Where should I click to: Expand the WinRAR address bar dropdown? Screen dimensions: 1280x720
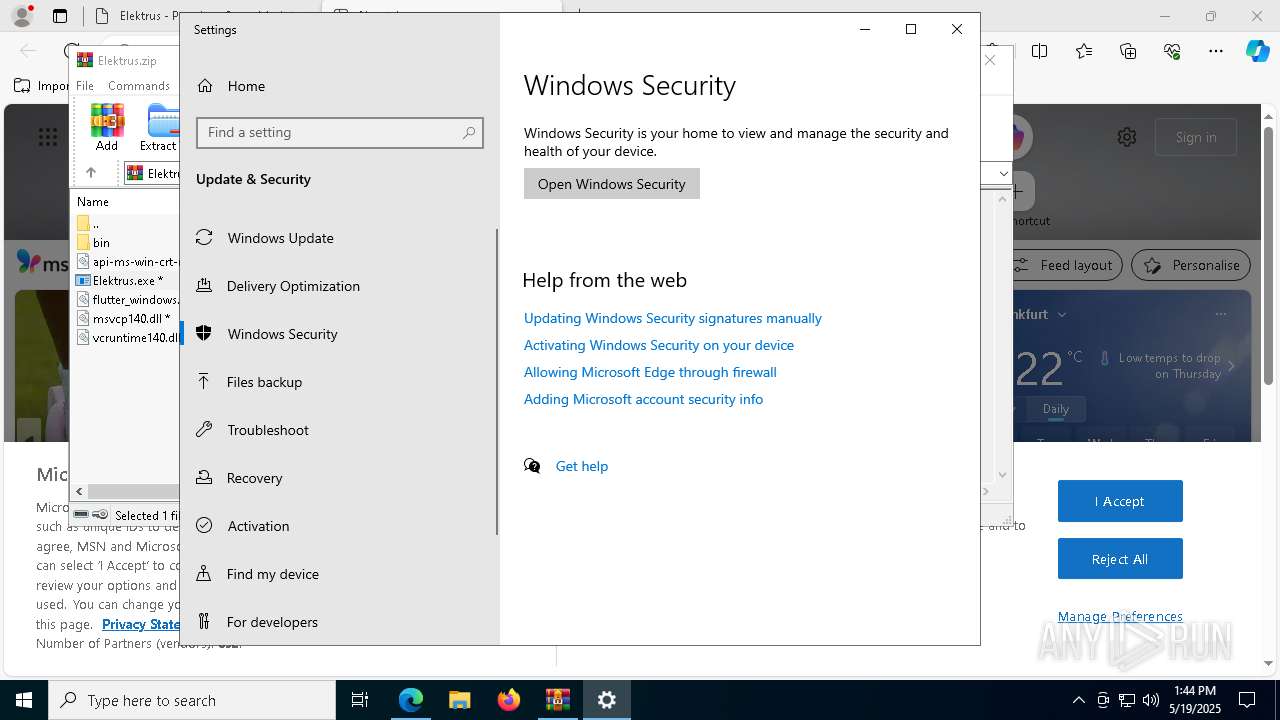coord(1003,174)
